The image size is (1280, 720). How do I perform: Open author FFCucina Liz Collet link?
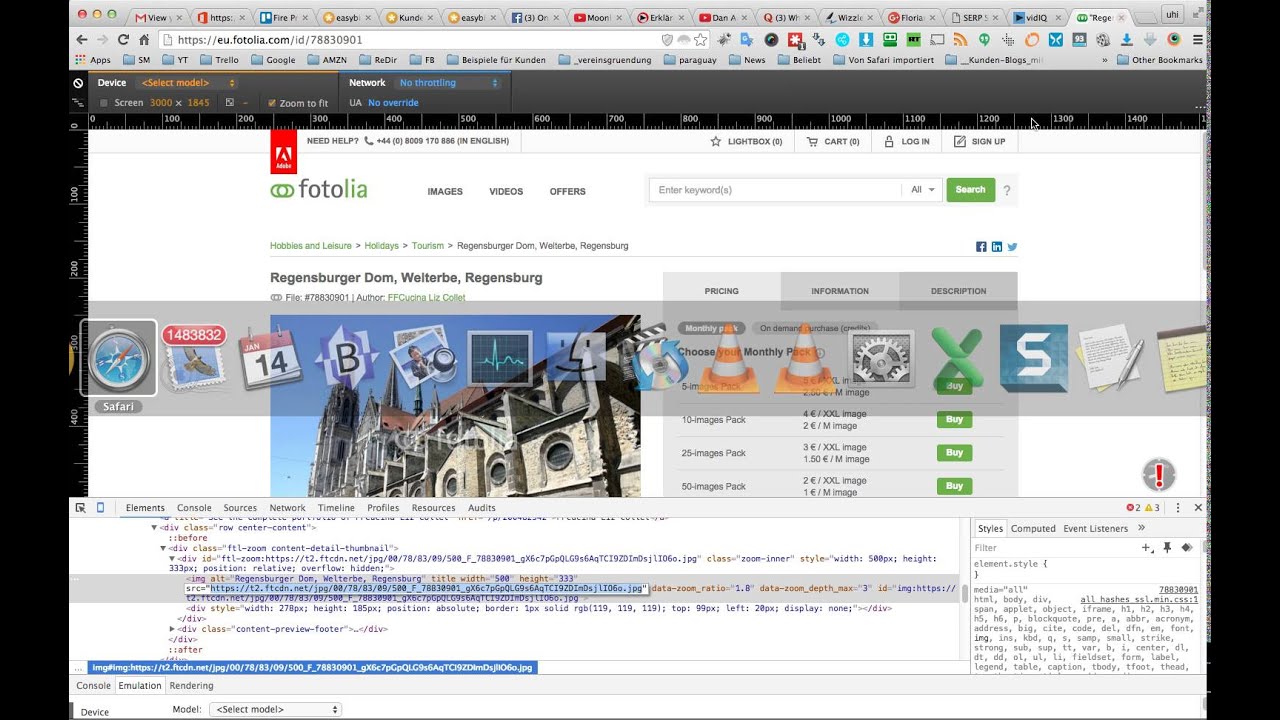pos(426,298)
